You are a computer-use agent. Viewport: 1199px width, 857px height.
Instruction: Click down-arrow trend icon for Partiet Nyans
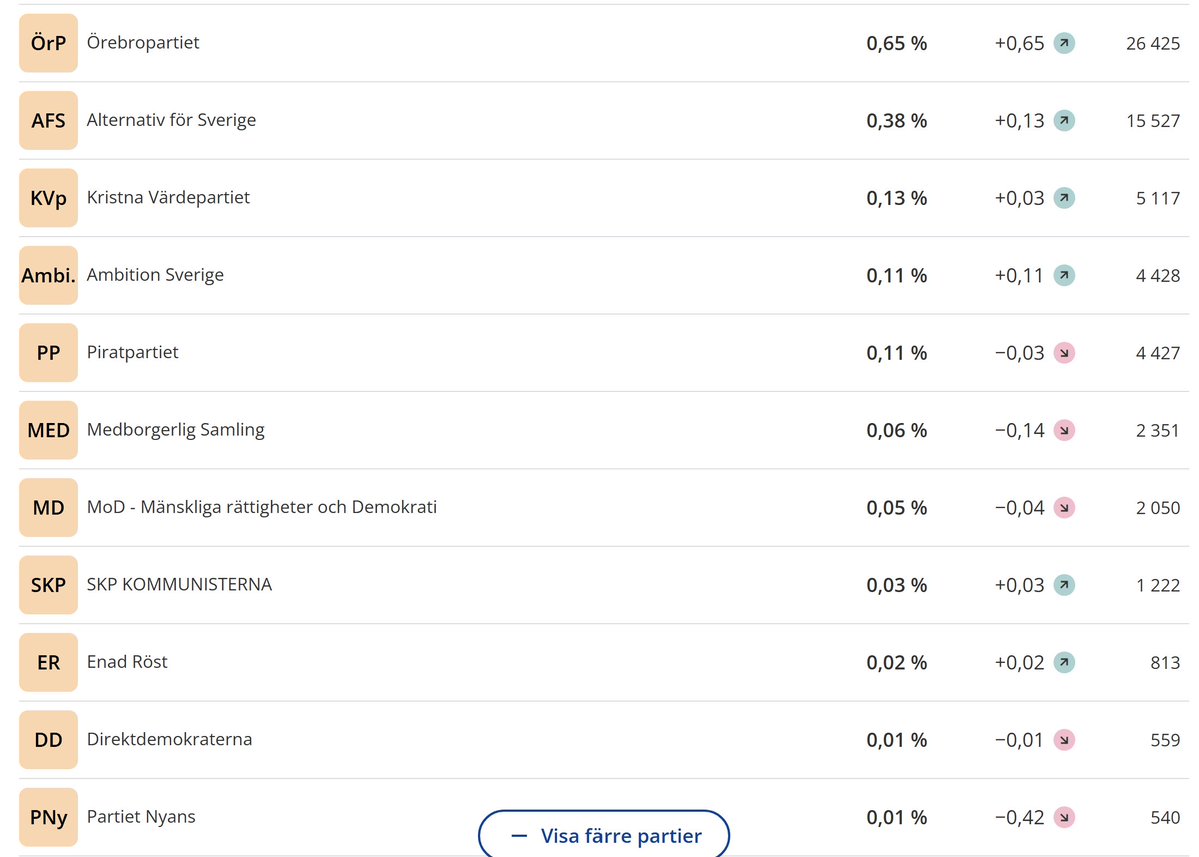pos(1064,817)
